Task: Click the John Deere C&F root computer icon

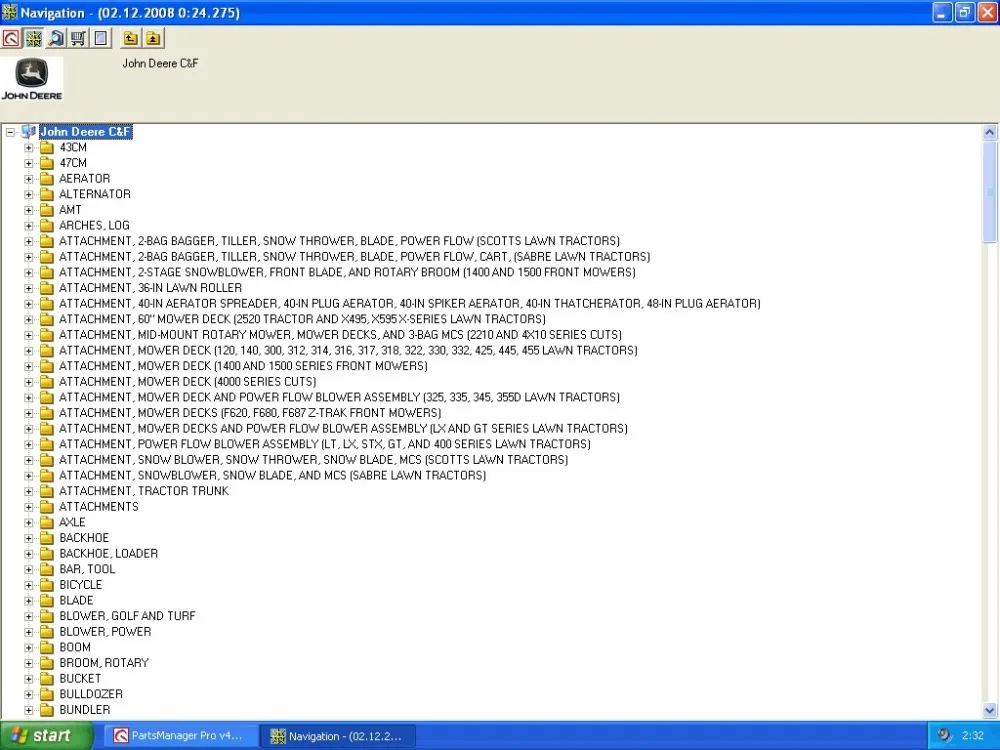Action: click(28, 132)
